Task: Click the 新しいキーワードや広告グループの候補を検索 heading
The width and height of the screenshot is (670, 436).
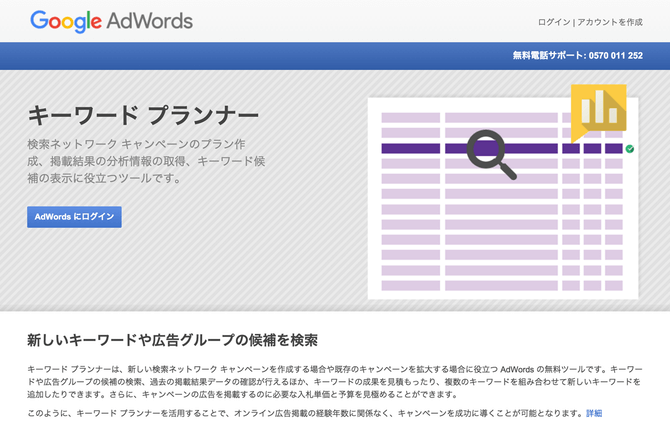Action: 172,340
